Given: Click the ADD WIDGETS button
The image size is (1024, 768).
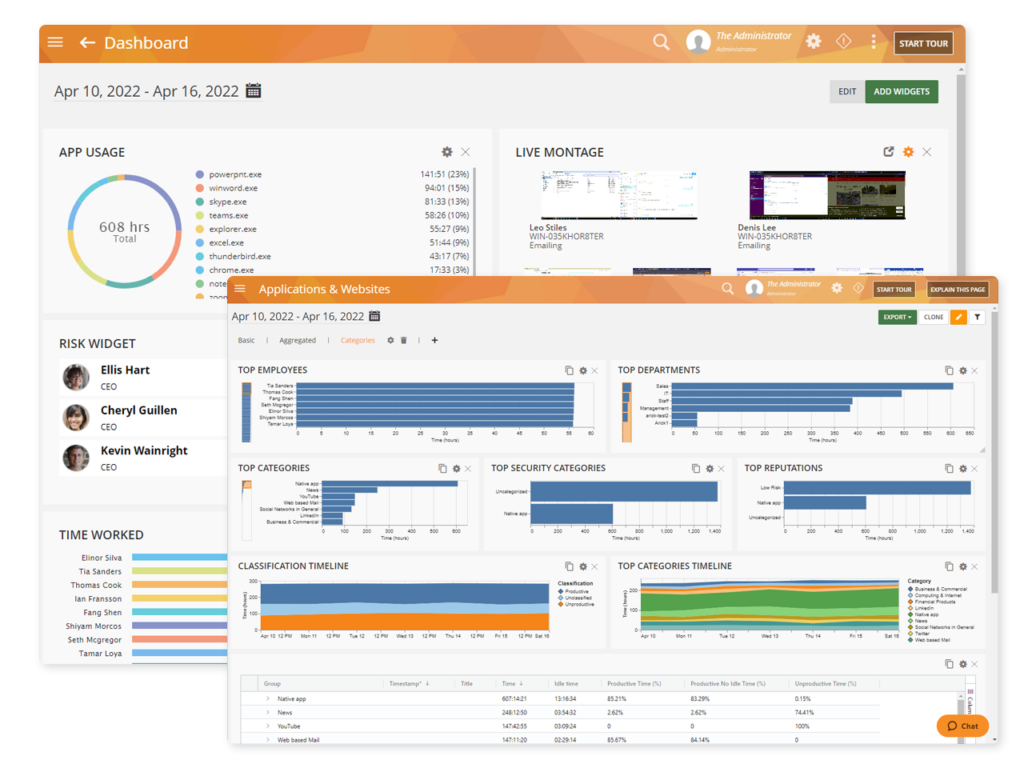Looking at the screenshot, I should tap(901, 91).
